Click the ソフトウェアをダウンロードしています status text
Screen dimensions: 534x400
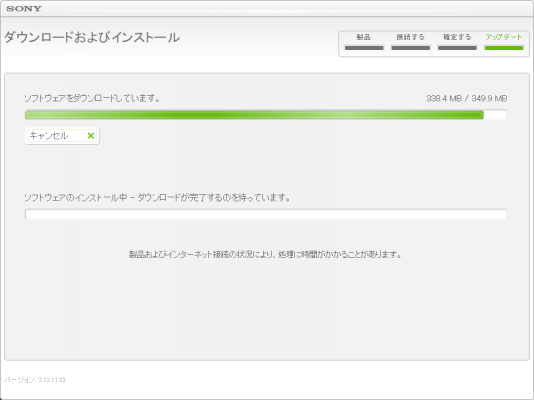(x=92, y=98)
